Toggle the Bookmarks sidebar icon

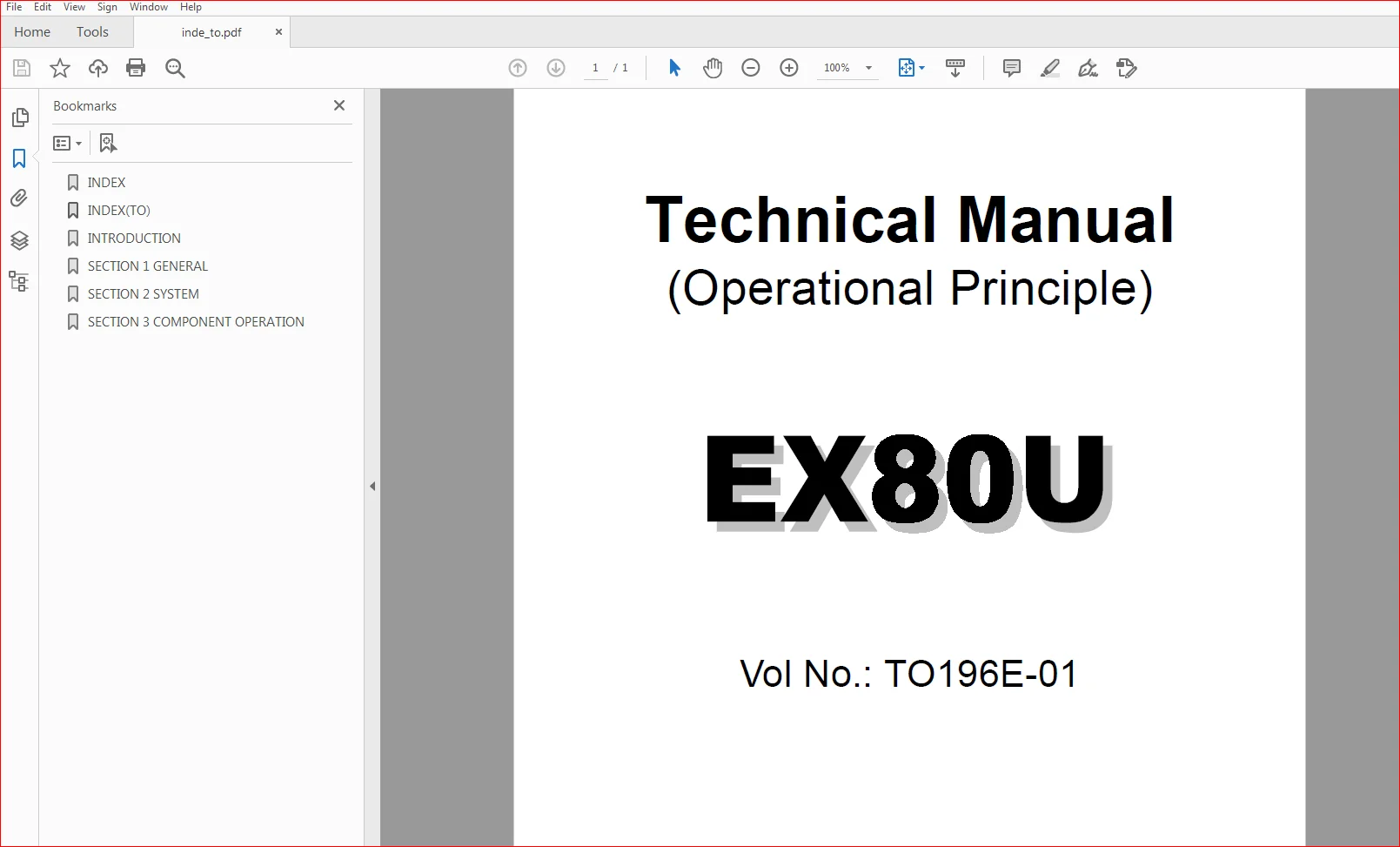(x=19, y=158)
